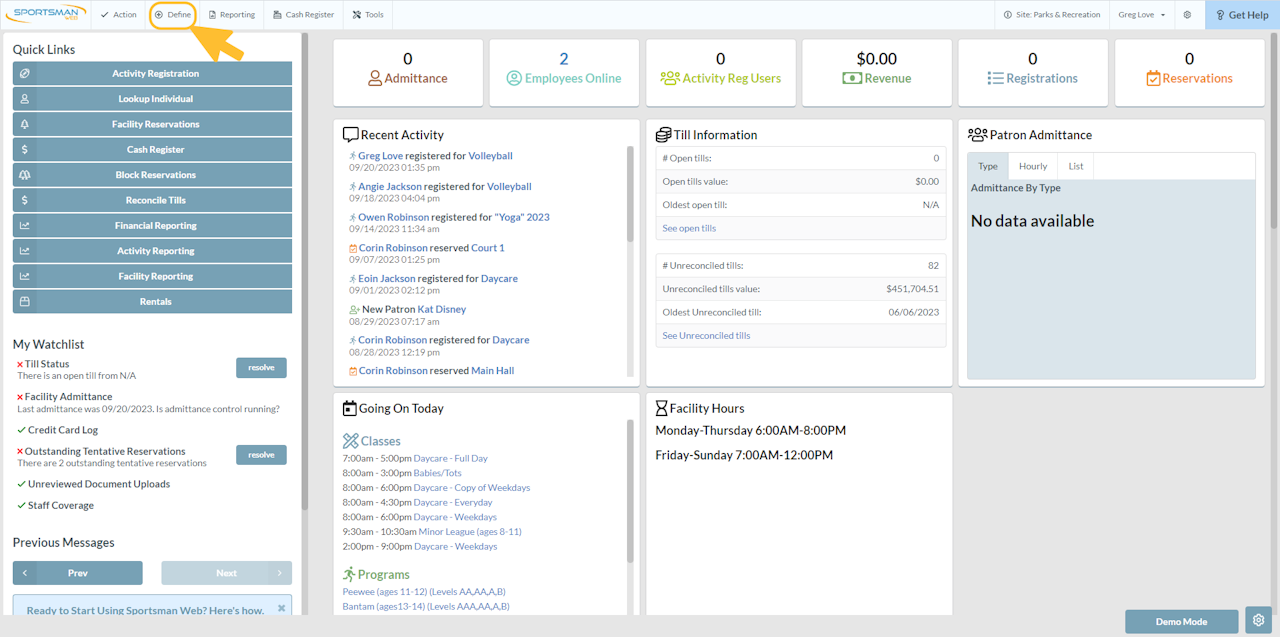This screenshot has height=637, width=1280.
Task: Click the Admittance tile icon
Action: (x=375, y=78)
